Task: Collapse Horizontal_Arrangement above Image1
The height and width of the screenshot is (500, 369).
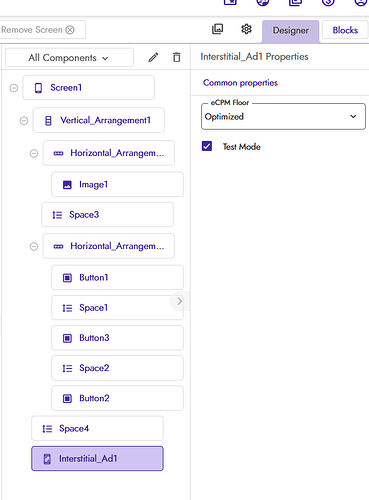Action: point(34,153)
